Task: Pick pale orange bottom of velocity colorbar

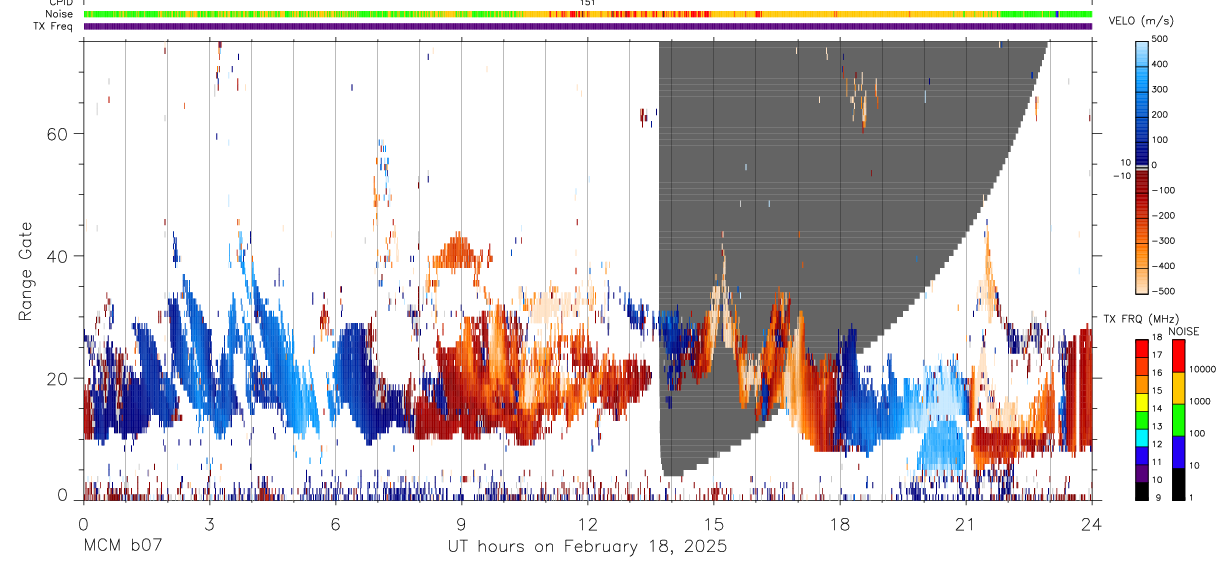Action: click(x=1142, y=283)
